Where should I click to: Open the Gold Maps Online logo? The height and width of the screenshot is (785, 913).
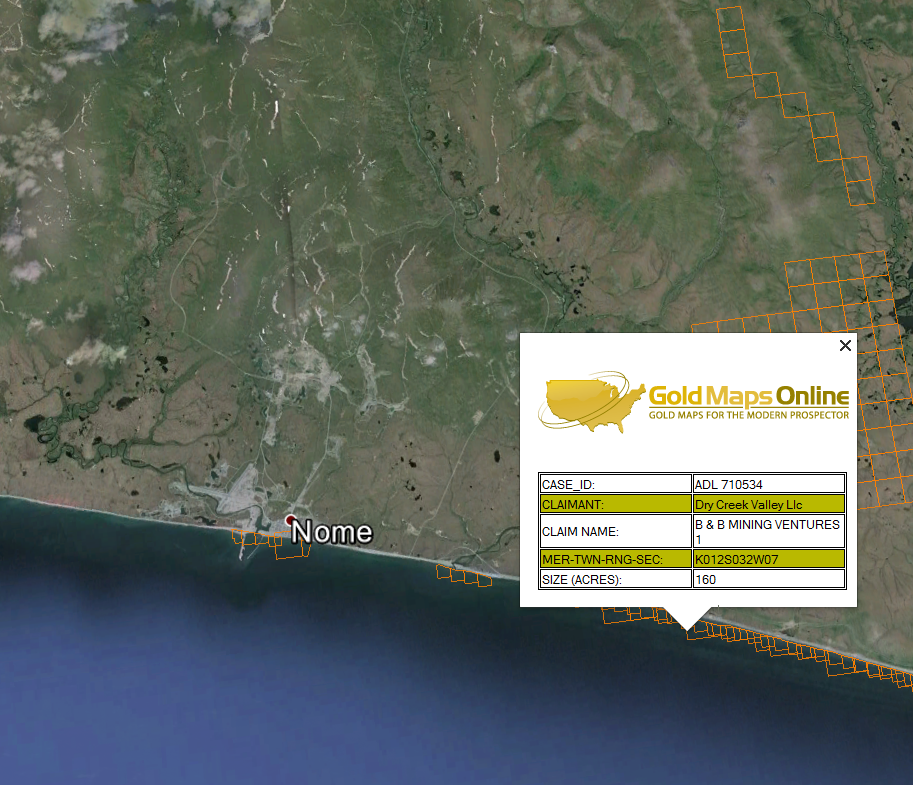693,402
